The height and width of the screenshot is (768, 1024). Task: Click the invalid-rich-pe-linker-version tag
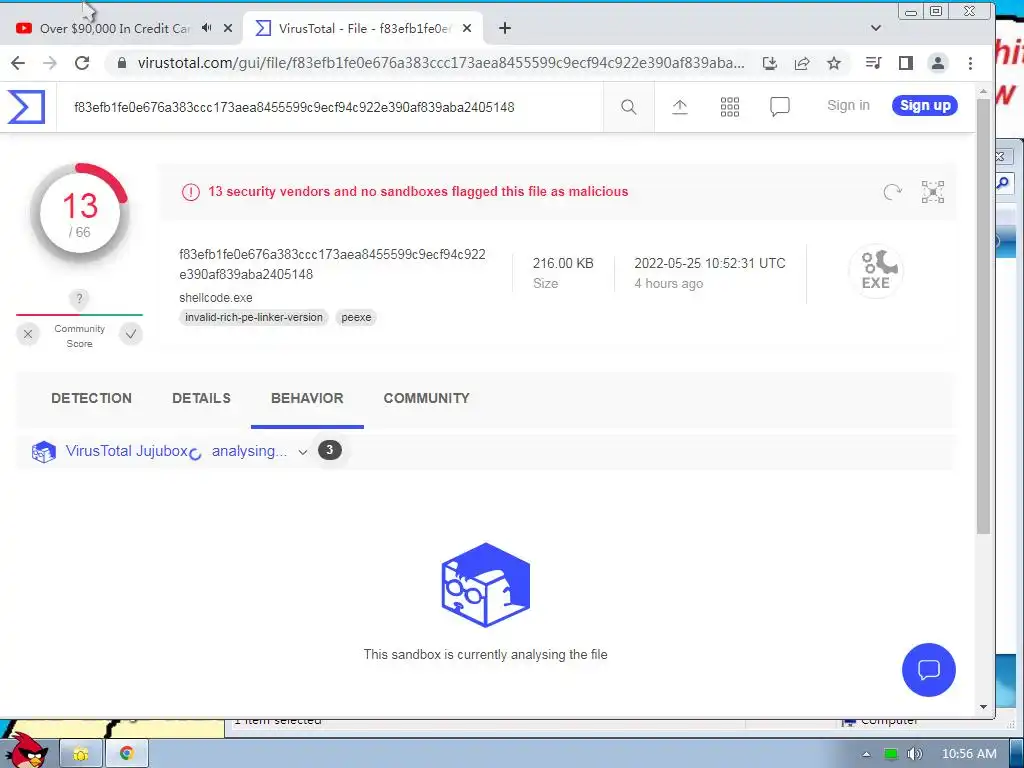[x=253, y=317]
